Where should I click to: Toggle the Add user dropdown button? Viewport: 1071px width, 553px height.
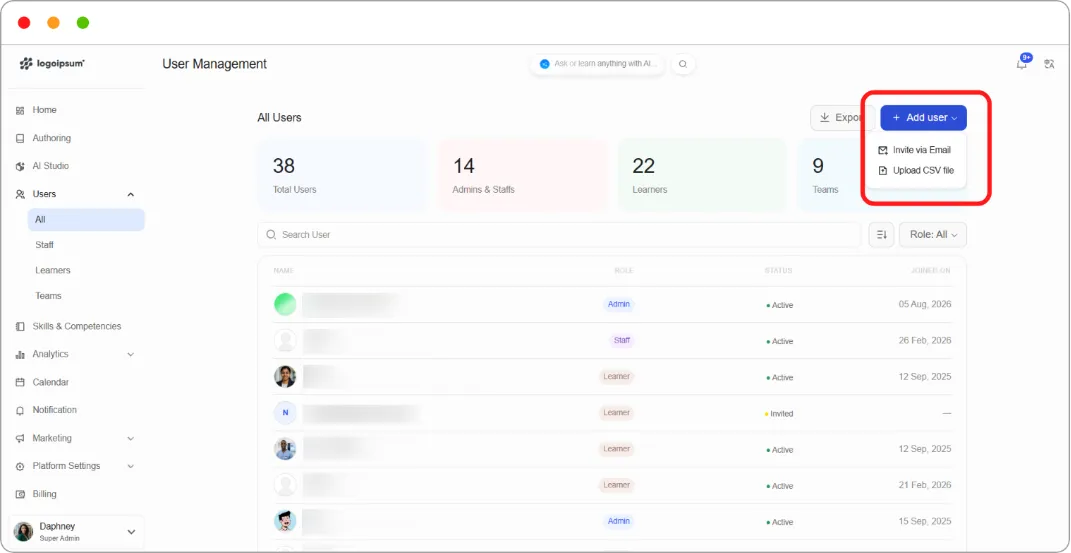(923, 117)
